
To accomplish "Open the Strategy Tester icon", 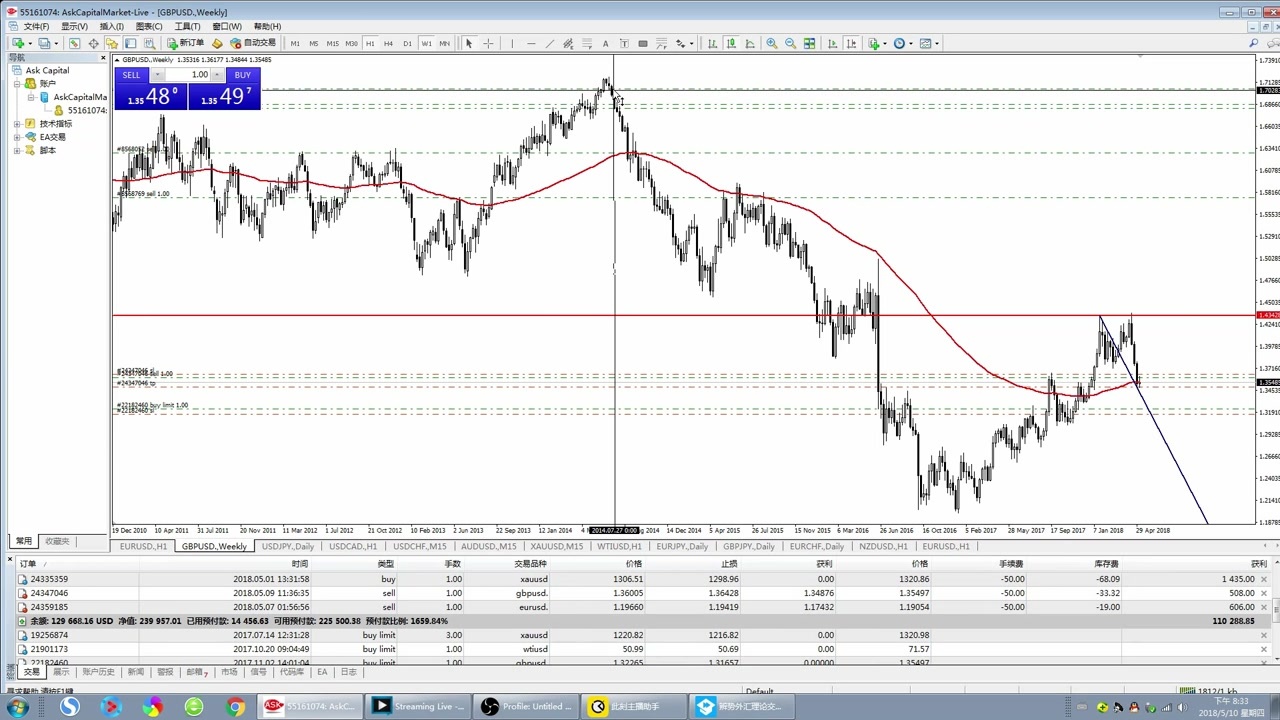I will click(150, 43).
